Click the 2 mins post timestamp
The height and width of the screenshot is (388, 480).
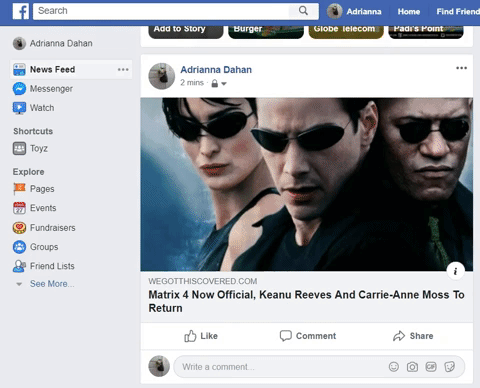pos(192,83)
